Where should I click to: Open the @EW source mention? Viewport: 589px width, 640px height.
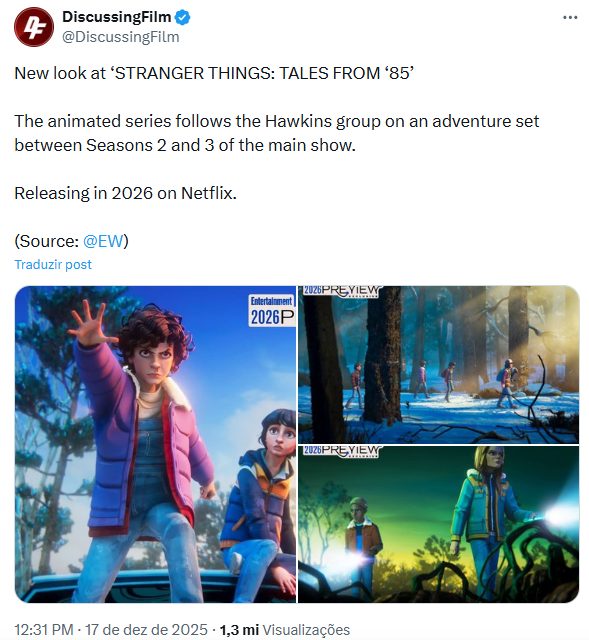tap(103, 241)
